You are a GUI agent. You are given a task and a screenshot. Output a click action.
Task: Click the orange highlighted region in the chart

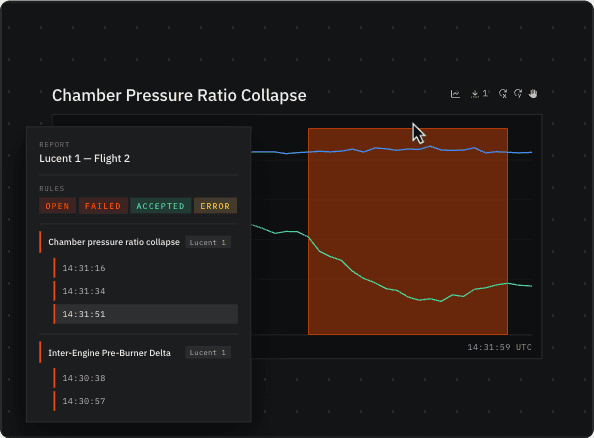[x=408, y=232]
